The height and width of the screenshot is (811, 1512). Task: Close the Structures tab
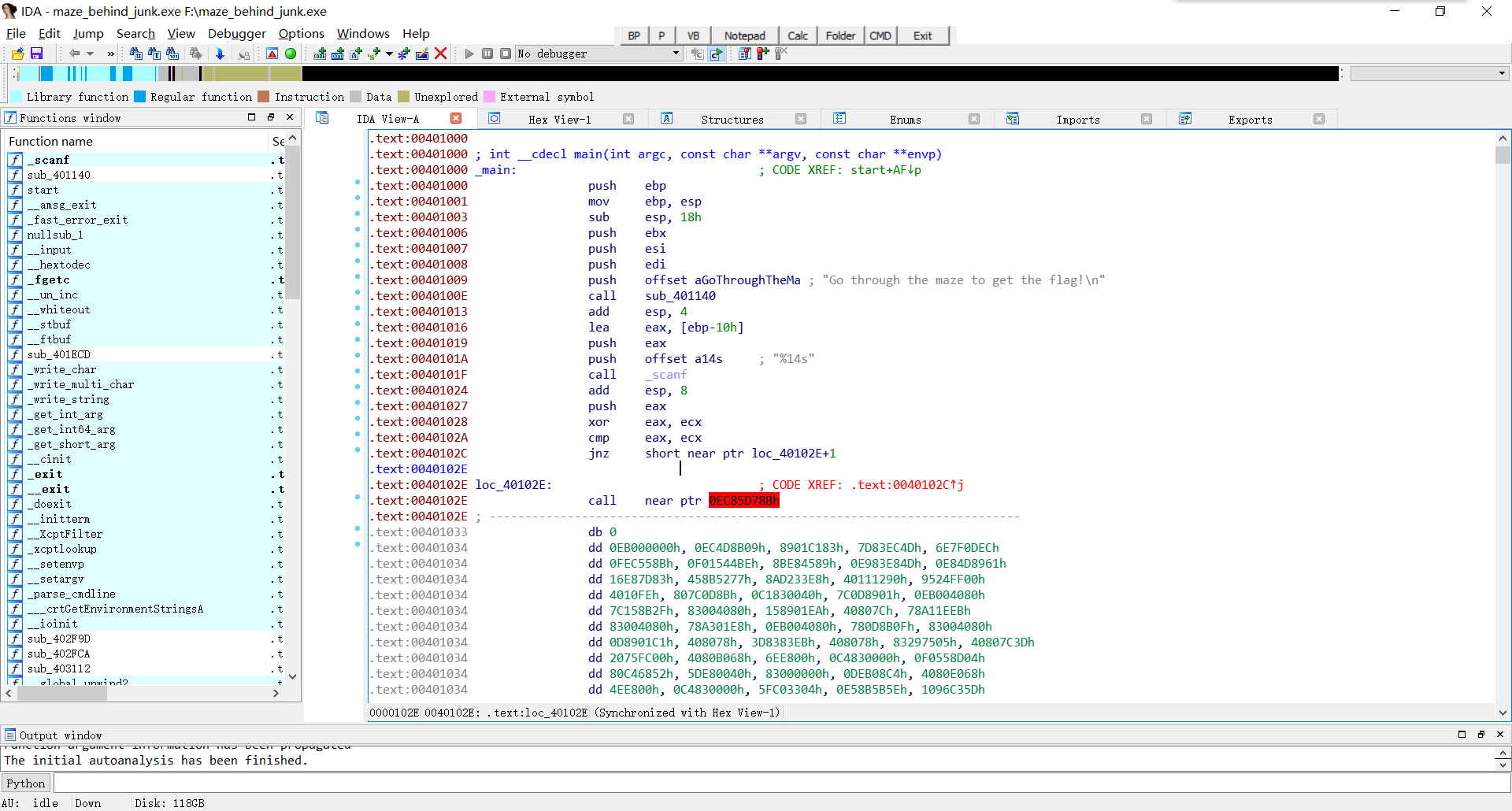tap(801, 120)
